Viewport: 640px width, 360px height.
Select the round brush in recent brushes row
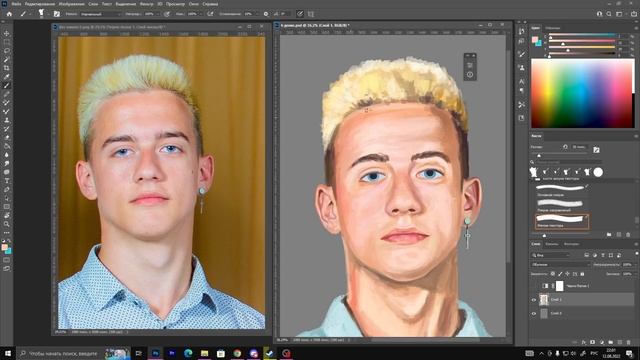click(x=598, y=172)
